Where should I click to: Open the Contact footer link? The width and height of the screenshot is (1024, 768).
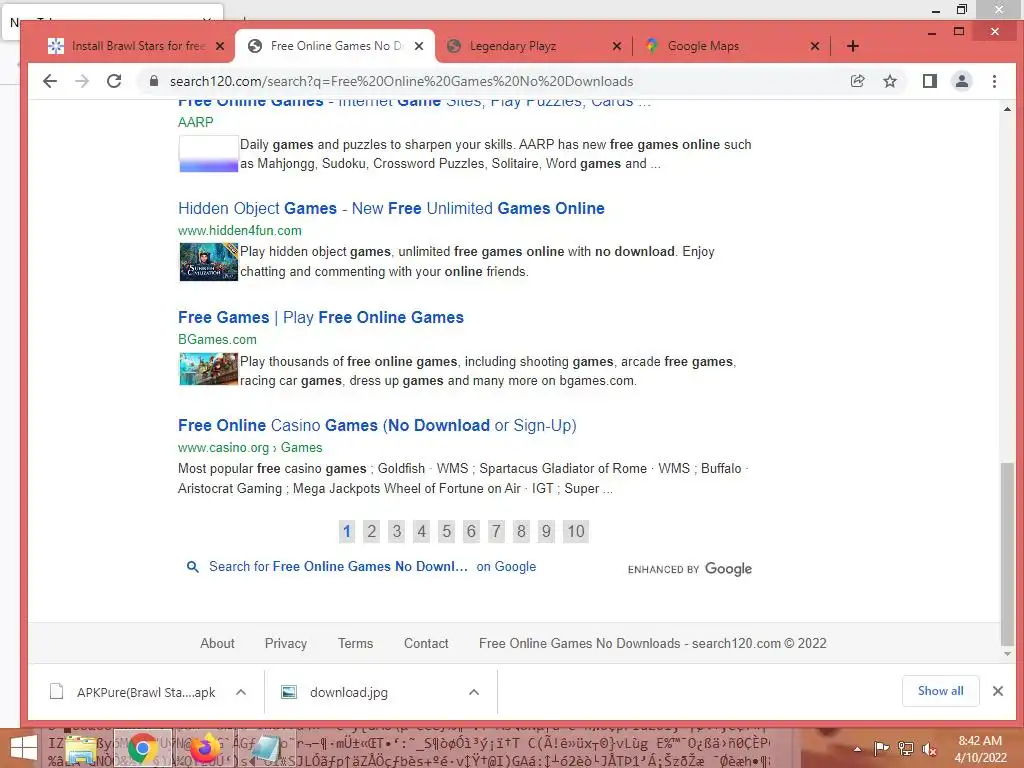tap(426, 643)
